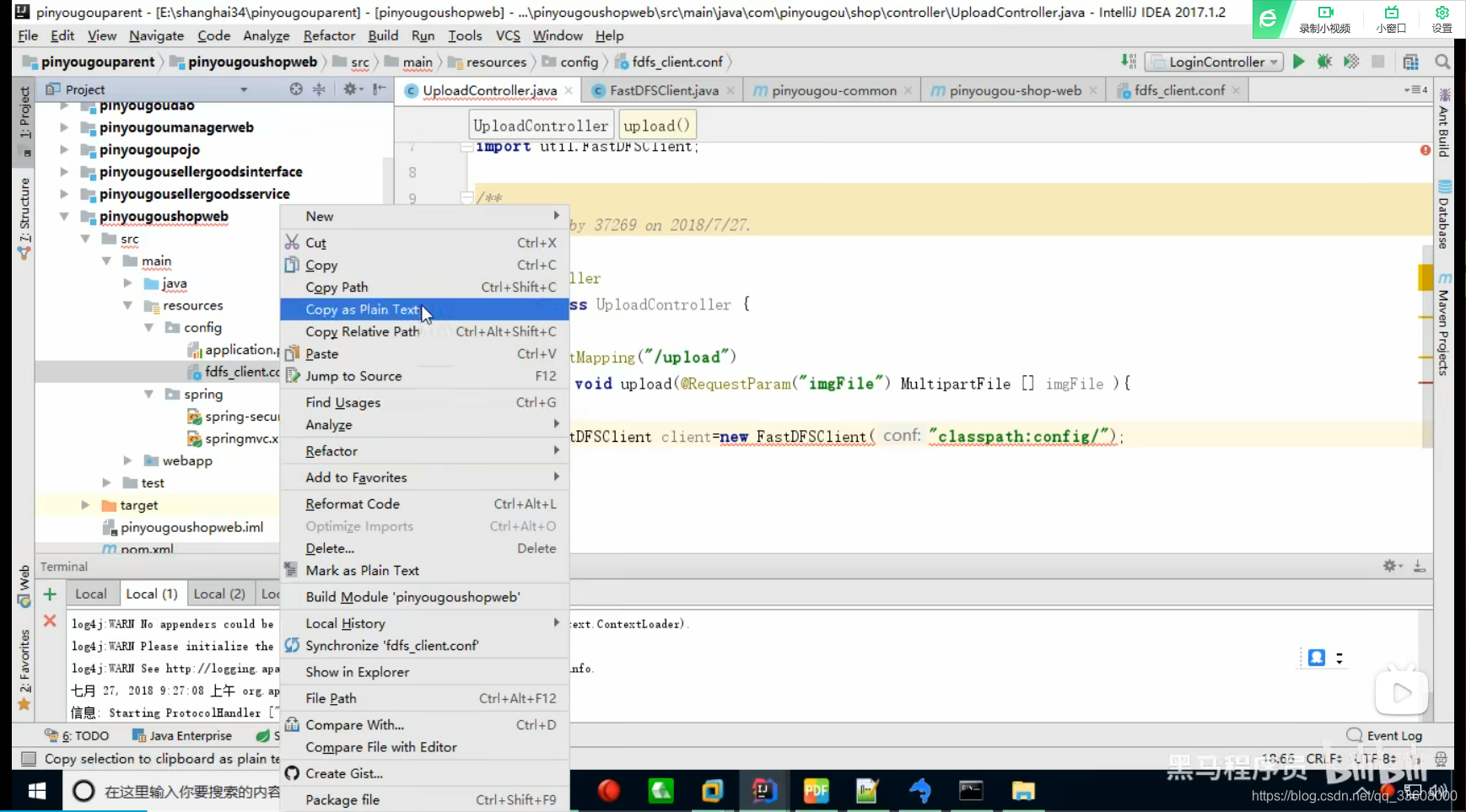Choose Copy as Plain Text

424,309
